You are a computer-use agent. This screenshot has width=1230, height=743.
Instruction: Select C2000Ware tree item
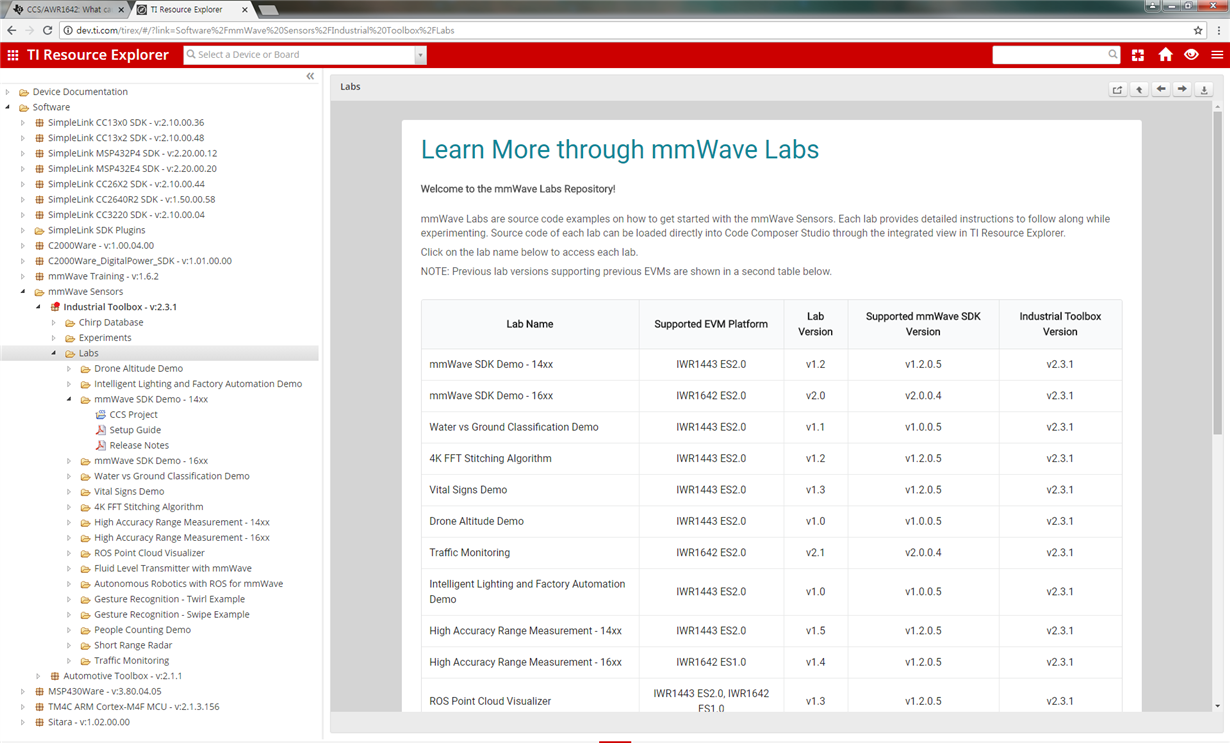pyautogui.click(x=101, y=245)
